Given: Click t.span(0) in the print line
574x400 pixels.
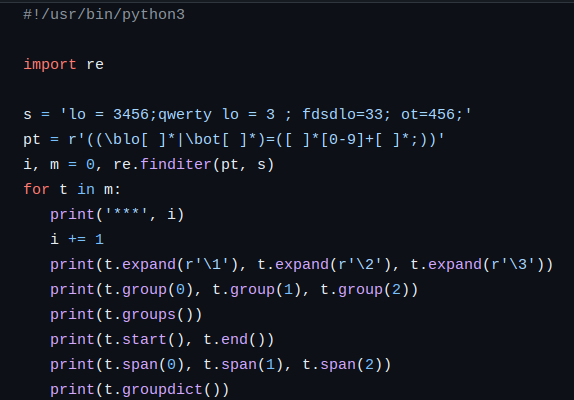Looking at the screenshot, I should (x=144, y=365).
